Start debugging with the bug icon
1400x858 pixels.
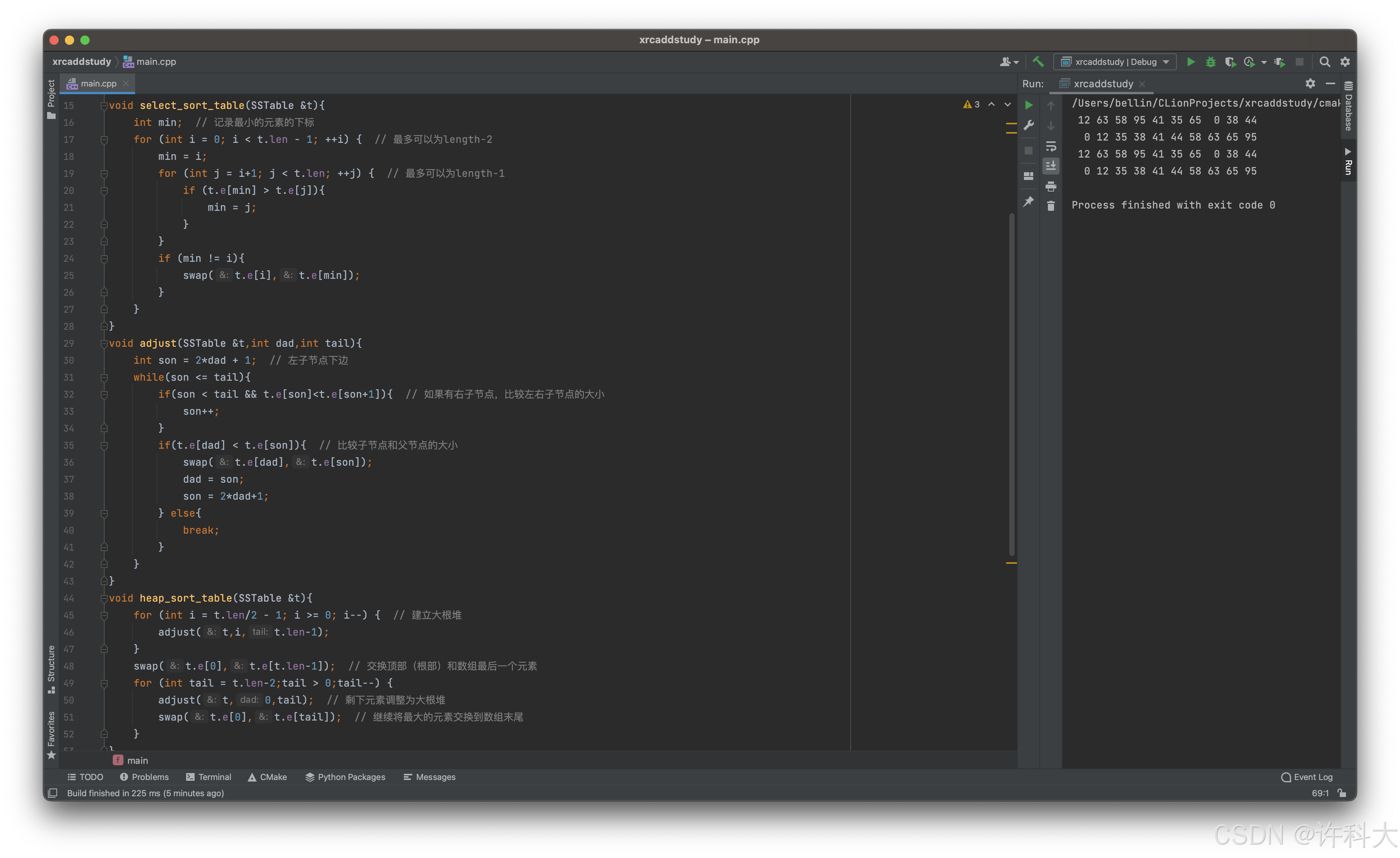pyautogui.click(x=1210, y=61)
